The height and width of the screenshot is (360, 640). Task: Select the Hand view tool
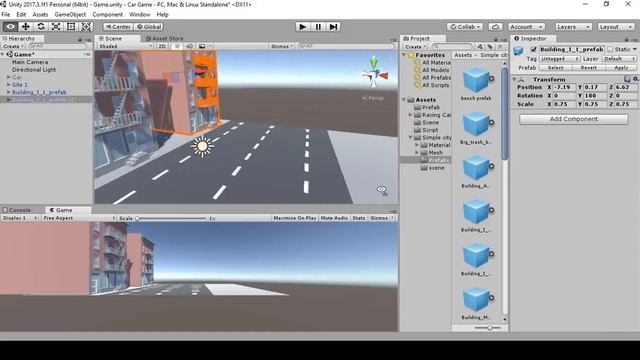click(11, 27)
